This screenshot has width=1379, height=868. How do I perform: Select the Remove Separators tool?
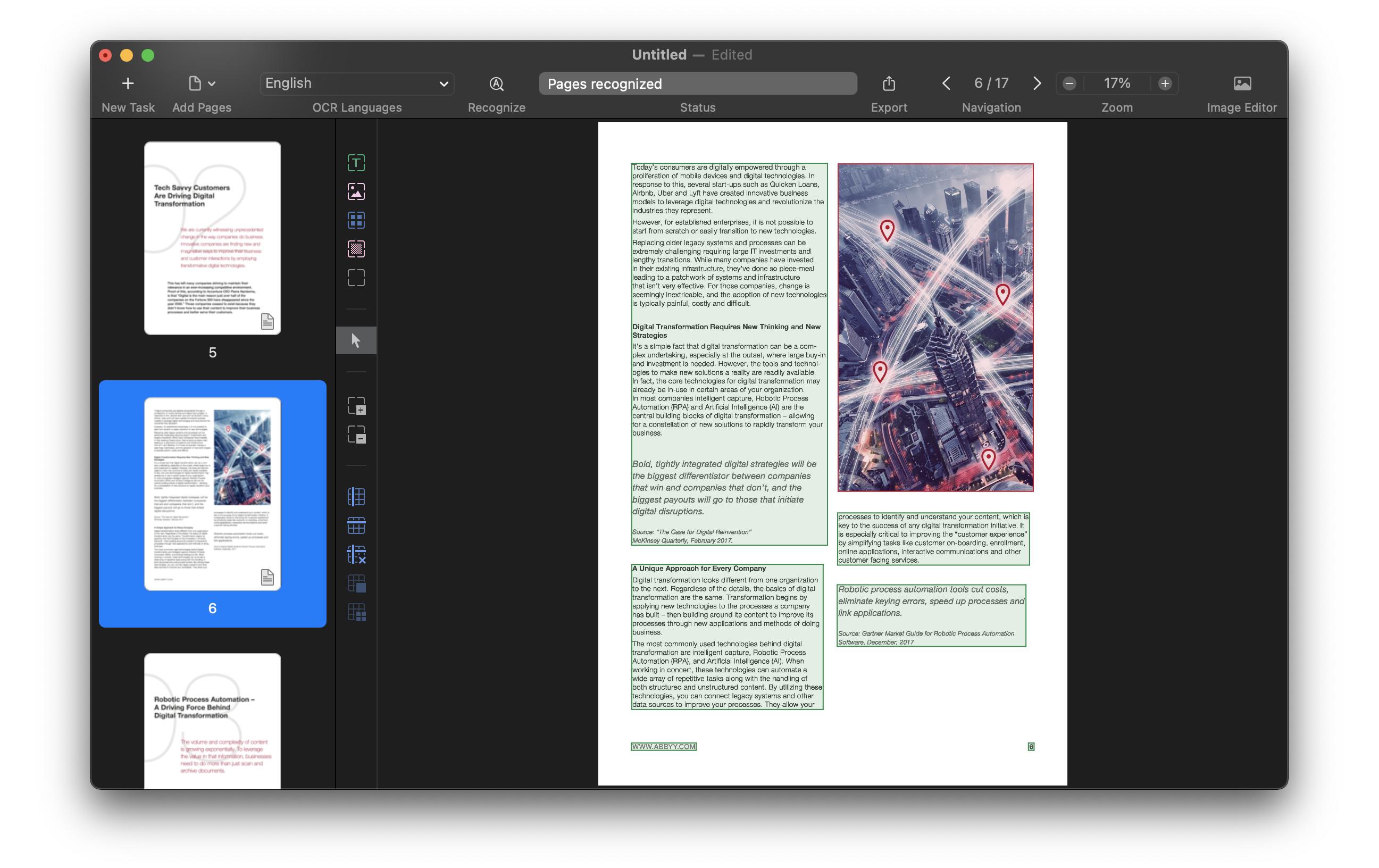356,554
